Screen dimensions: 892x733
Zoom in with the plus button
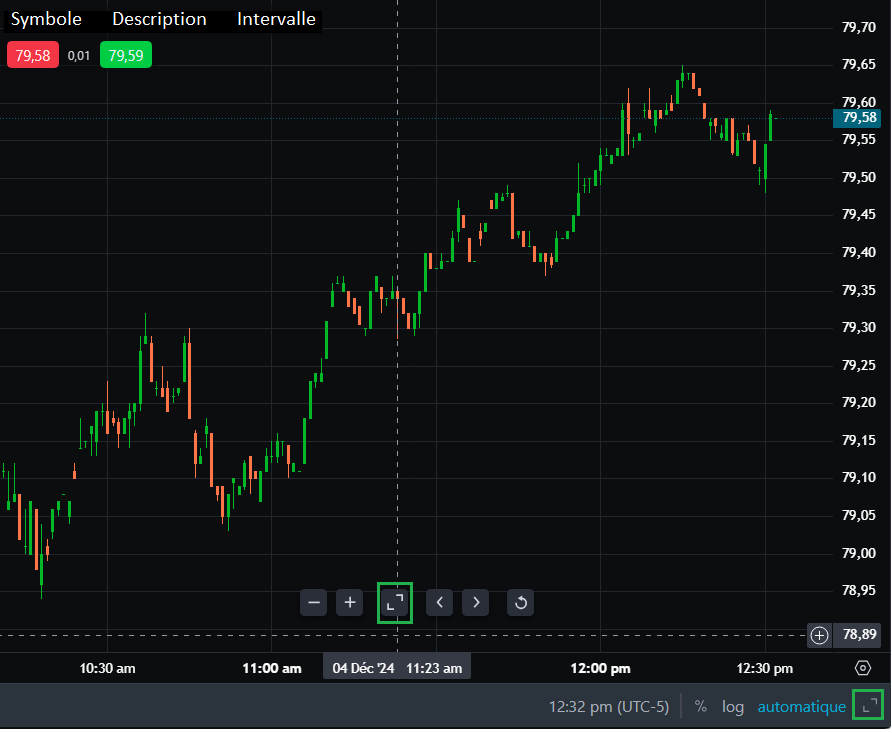coord(350,602)
